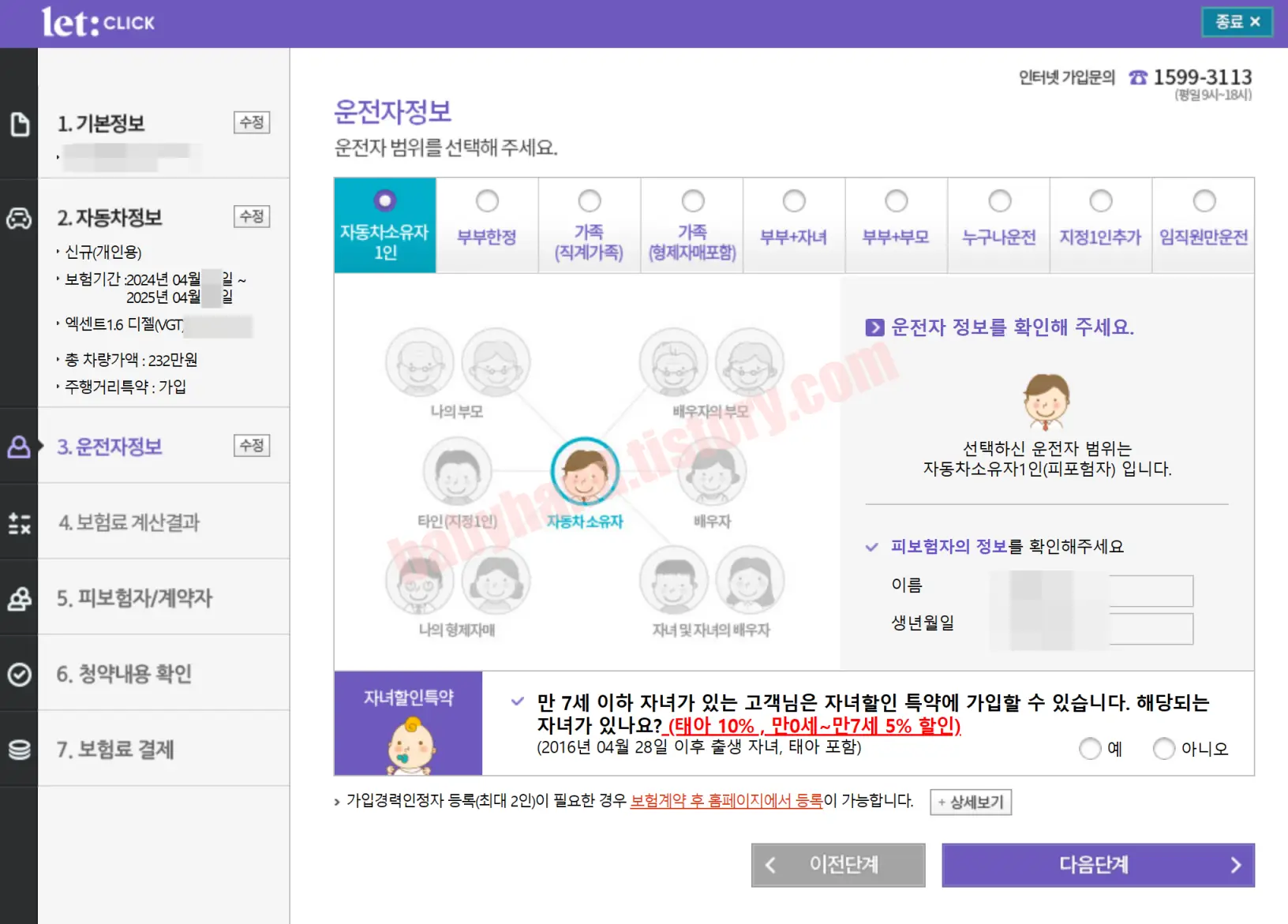Click the 나의 형제자매 avatar

tap(458, 581)
